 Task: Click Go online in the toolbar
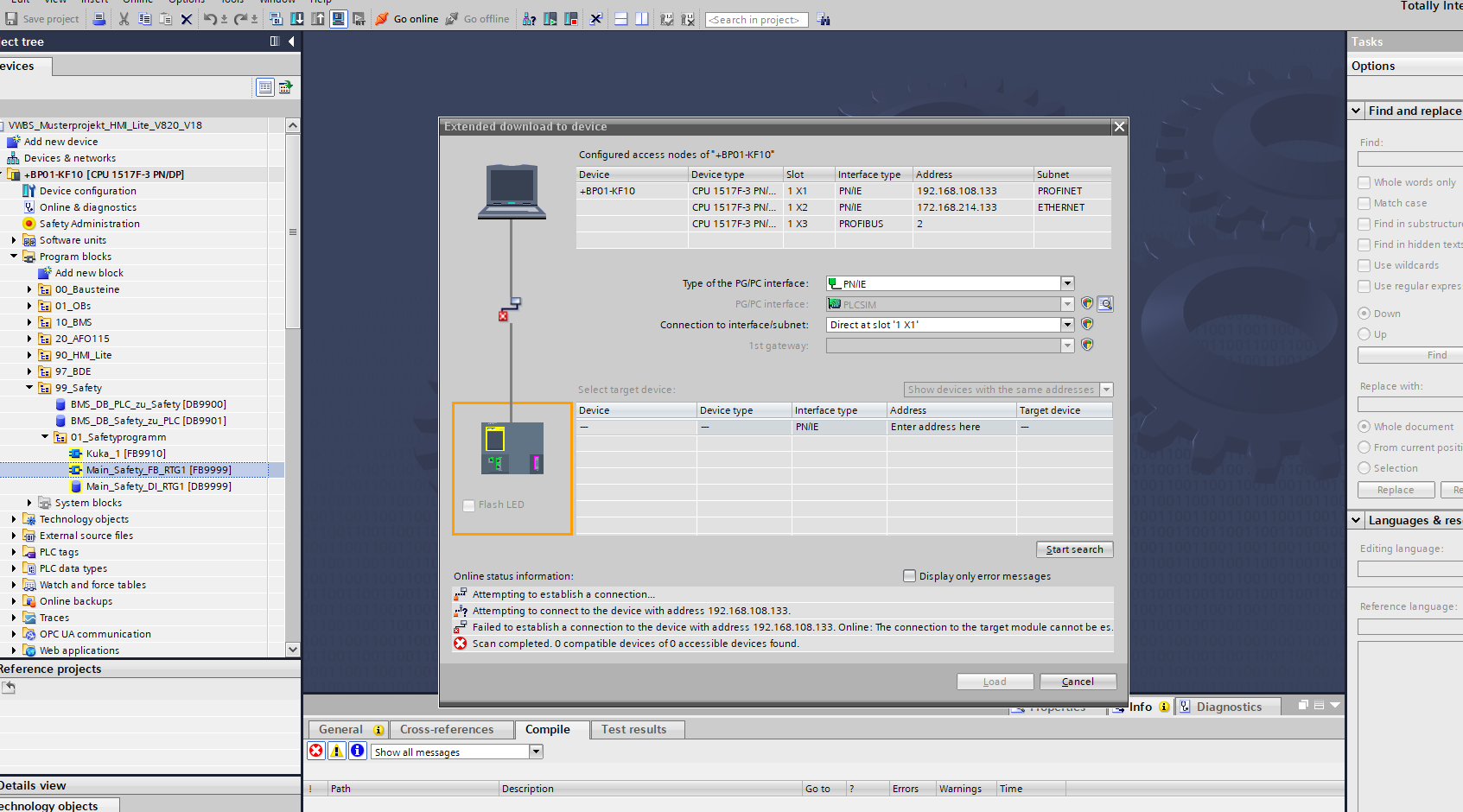point(407,19)
